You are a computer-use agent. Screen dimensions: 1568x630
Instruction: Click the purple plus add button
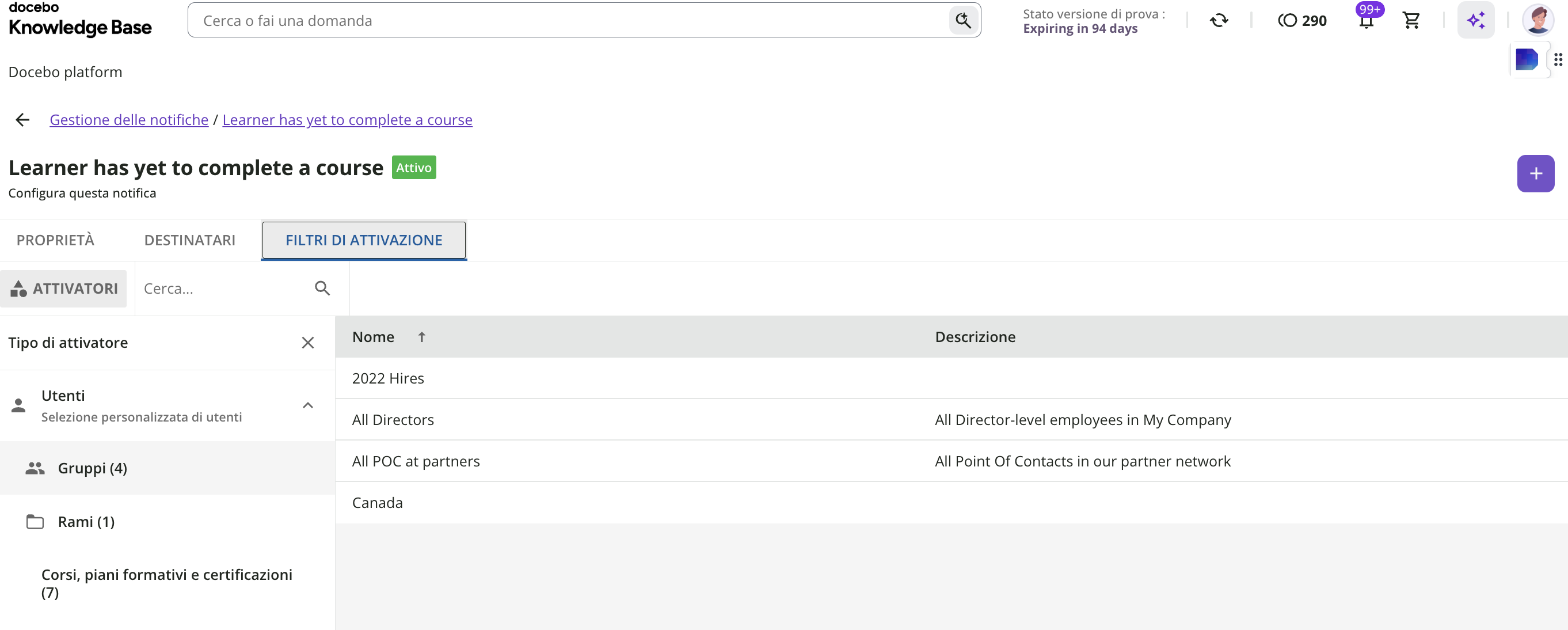click(1535, 173)
